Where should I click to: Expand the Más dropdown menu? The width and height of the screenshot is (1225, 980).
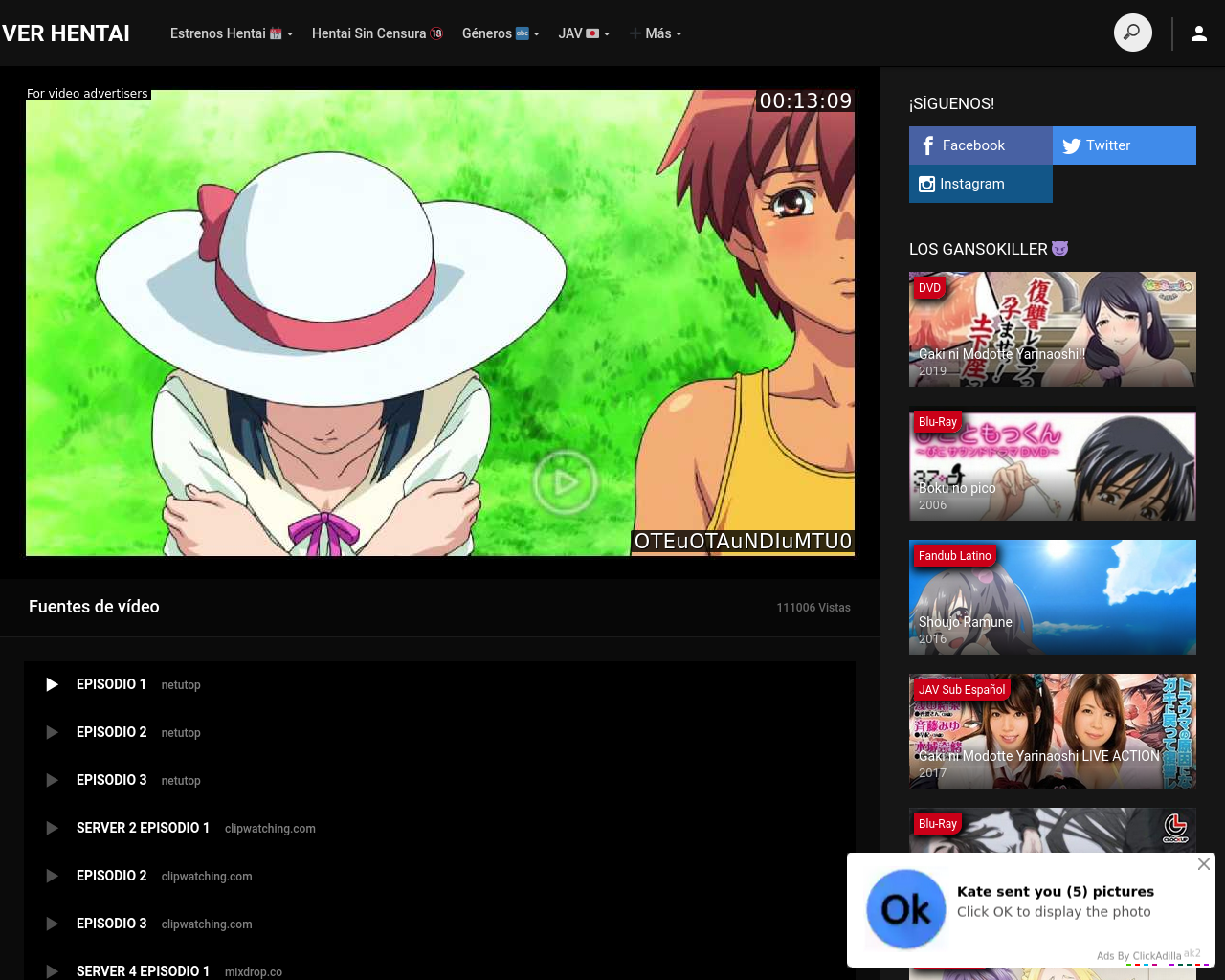pyautogui.click(x=656, y=33)
